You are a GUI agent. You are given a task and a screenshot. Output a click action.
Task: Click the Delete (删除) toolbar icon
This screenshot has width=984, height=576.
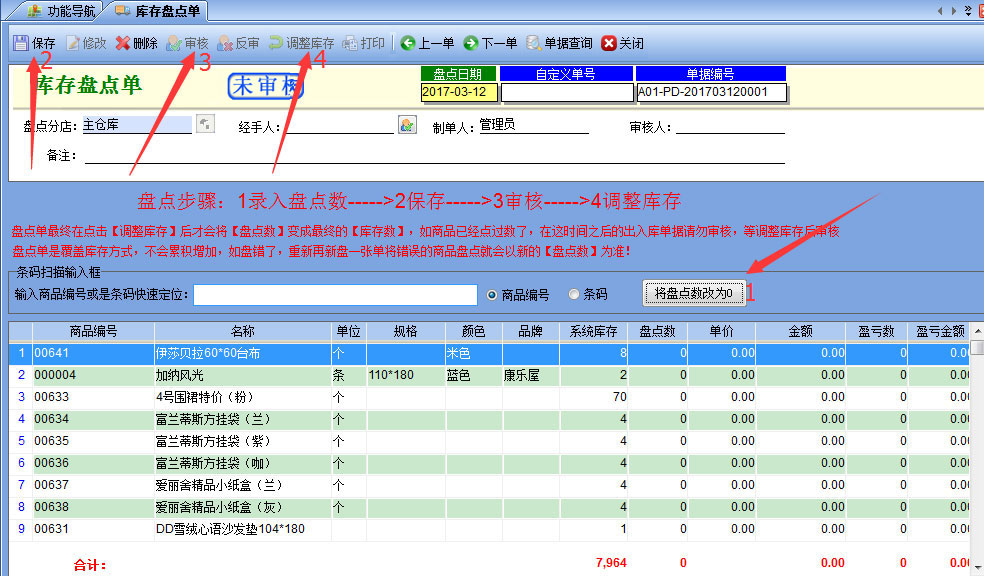tap(123, 44)
